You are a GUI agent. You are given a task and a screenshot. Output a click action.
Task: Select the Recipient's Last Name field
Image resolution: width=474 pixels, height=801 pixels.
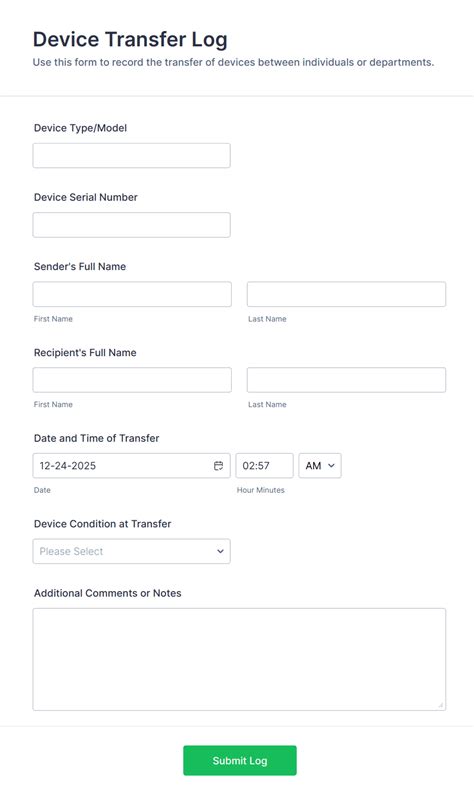tap(346, 380)
